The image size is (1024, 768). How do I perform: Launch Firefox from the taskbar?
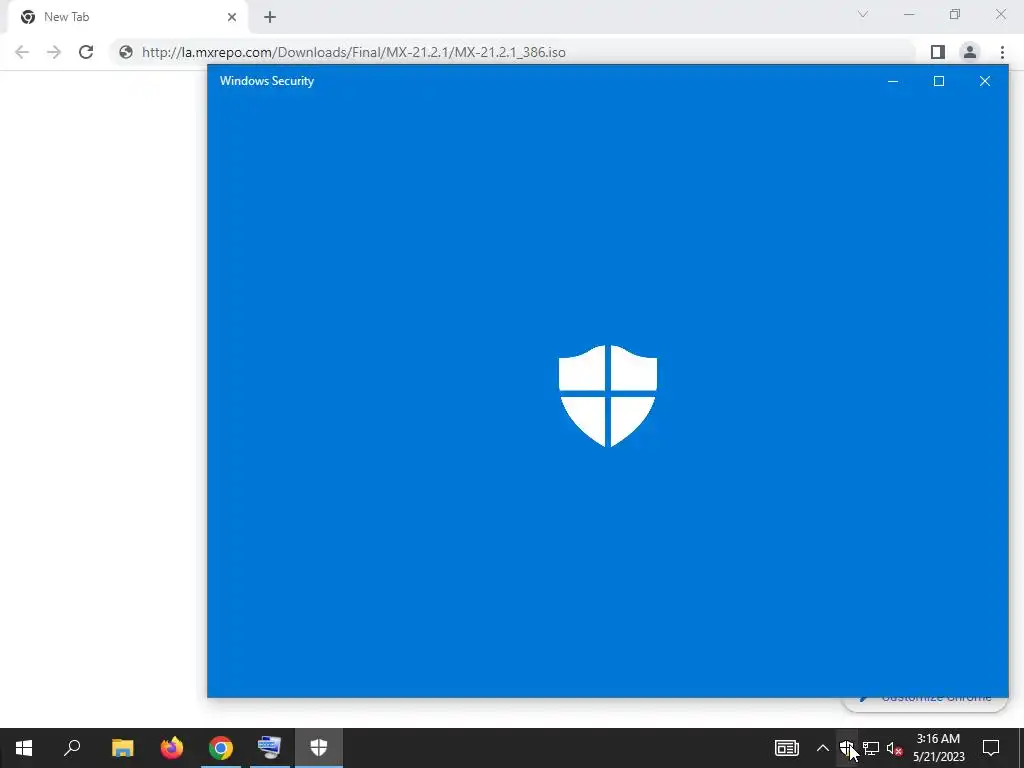click(x=172, y=748)
